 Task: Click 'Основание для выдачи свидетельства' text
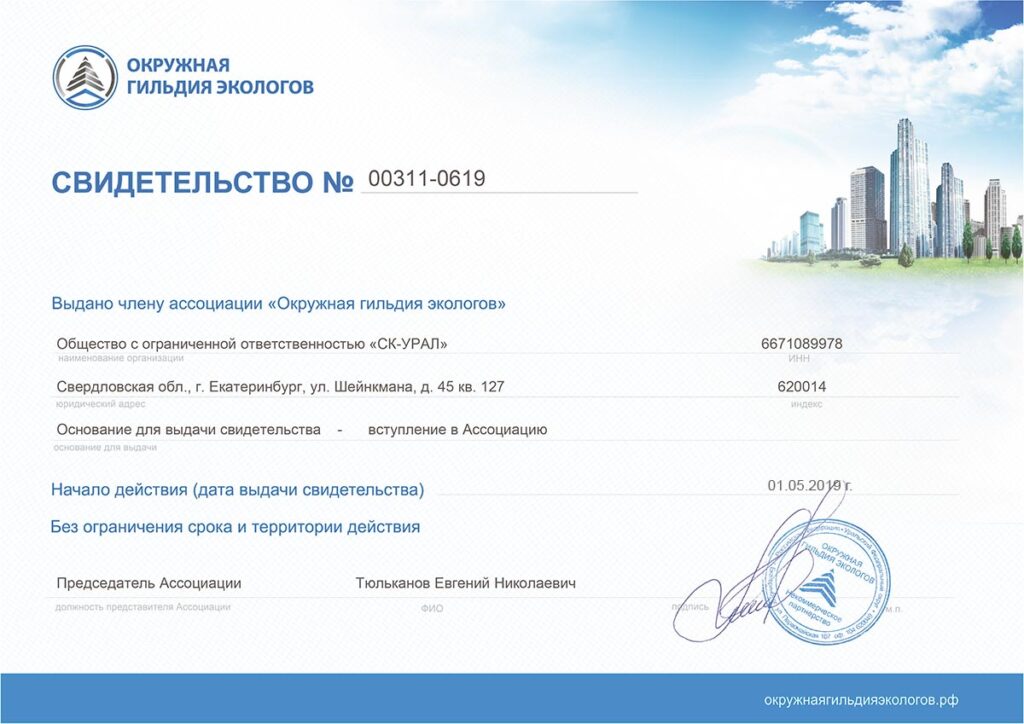click(x=189, y=430)
